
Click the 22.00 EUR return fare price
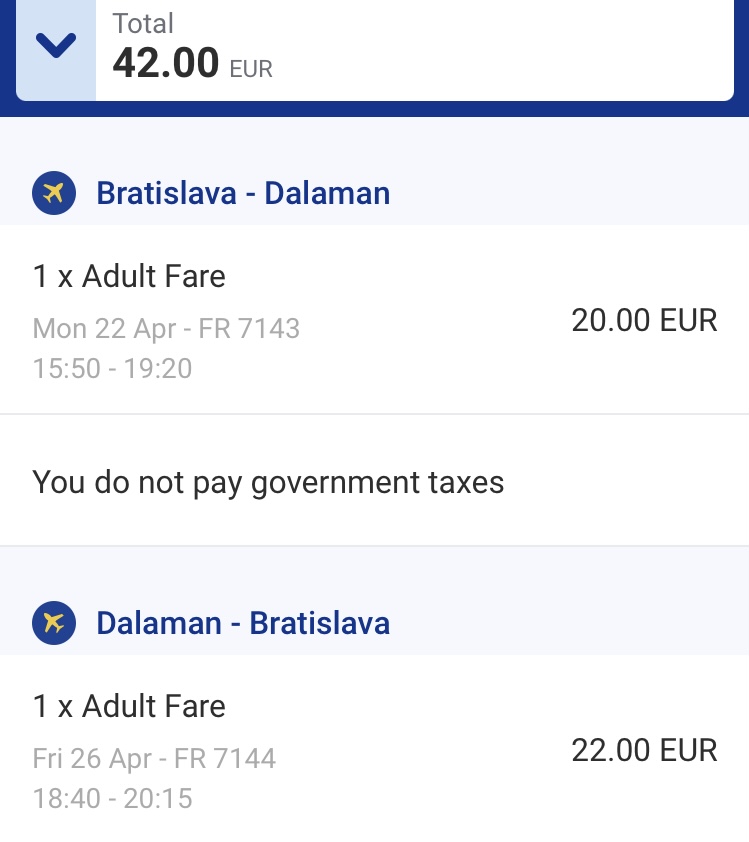click(644, 750)
